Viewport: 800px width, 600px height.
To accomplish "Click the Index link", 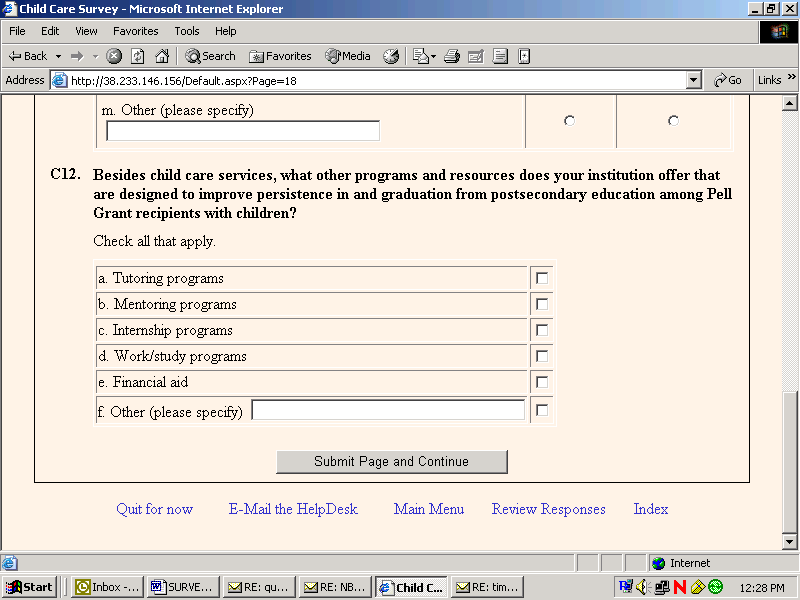I will (x=651, y=509).
